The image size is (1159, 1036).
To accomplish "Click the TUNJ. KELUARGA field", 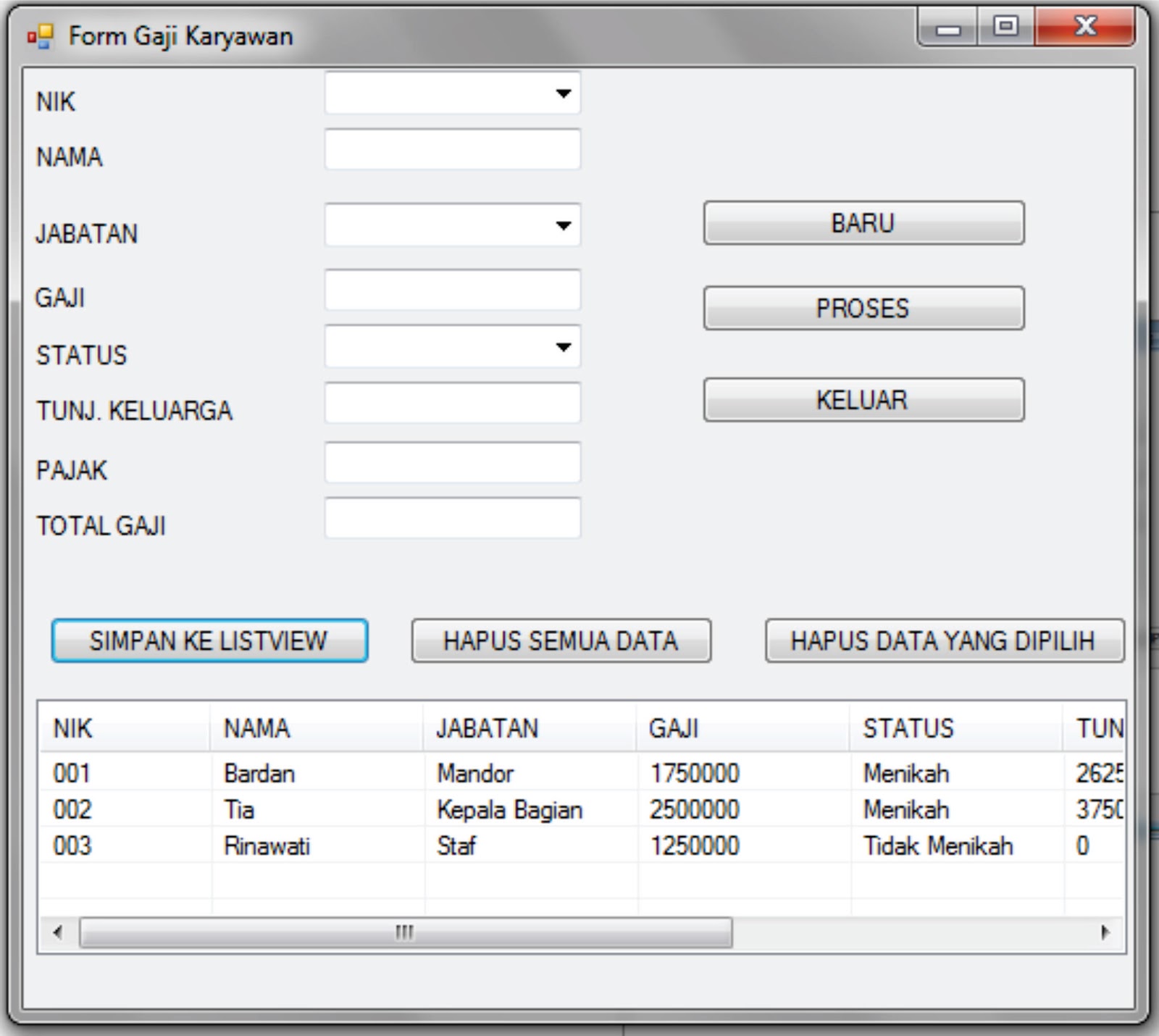I will 453,403.
